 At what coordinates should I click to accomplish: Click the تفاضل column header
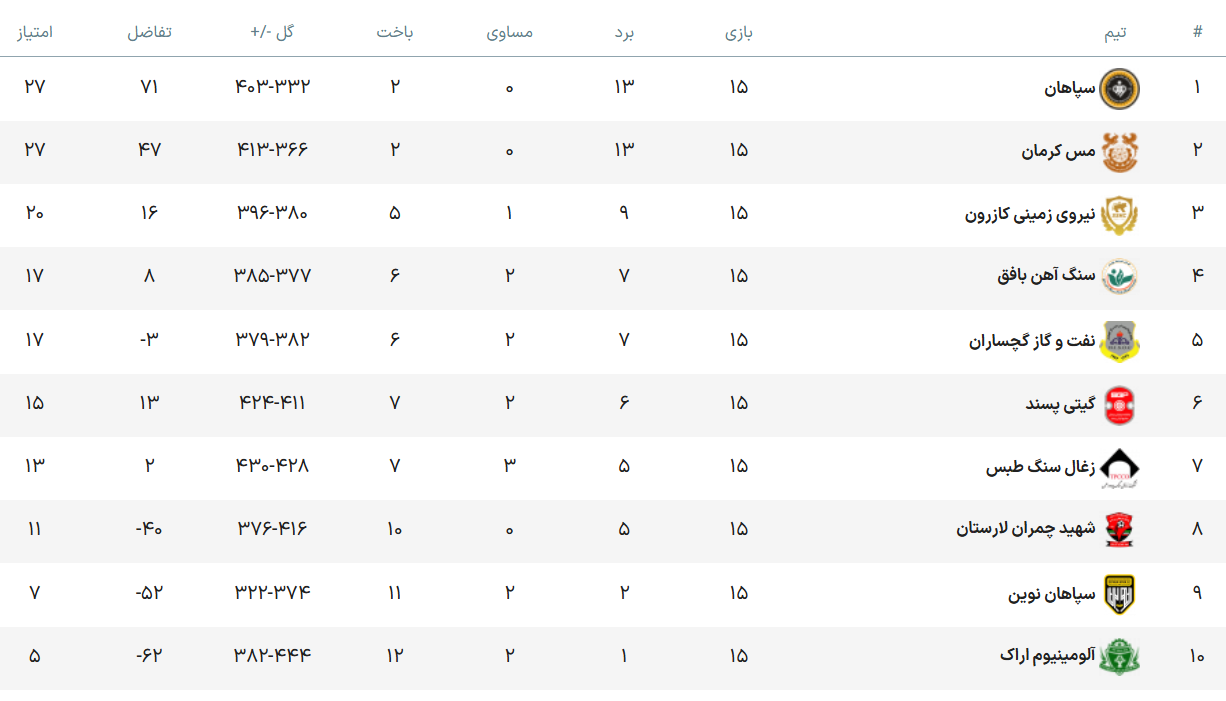pos(149,32)
